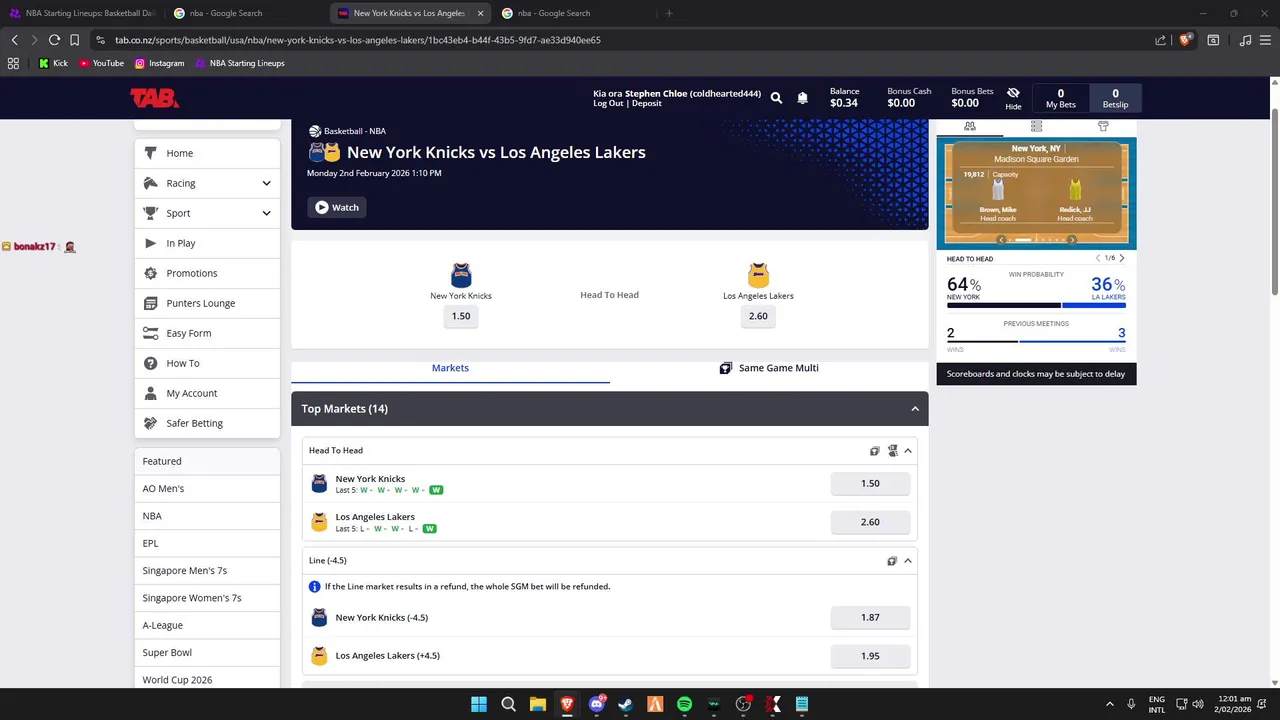Select NBA featured link
Image resolution: width=1280 pixels, height=720 pixels.
tap(207, 516)
